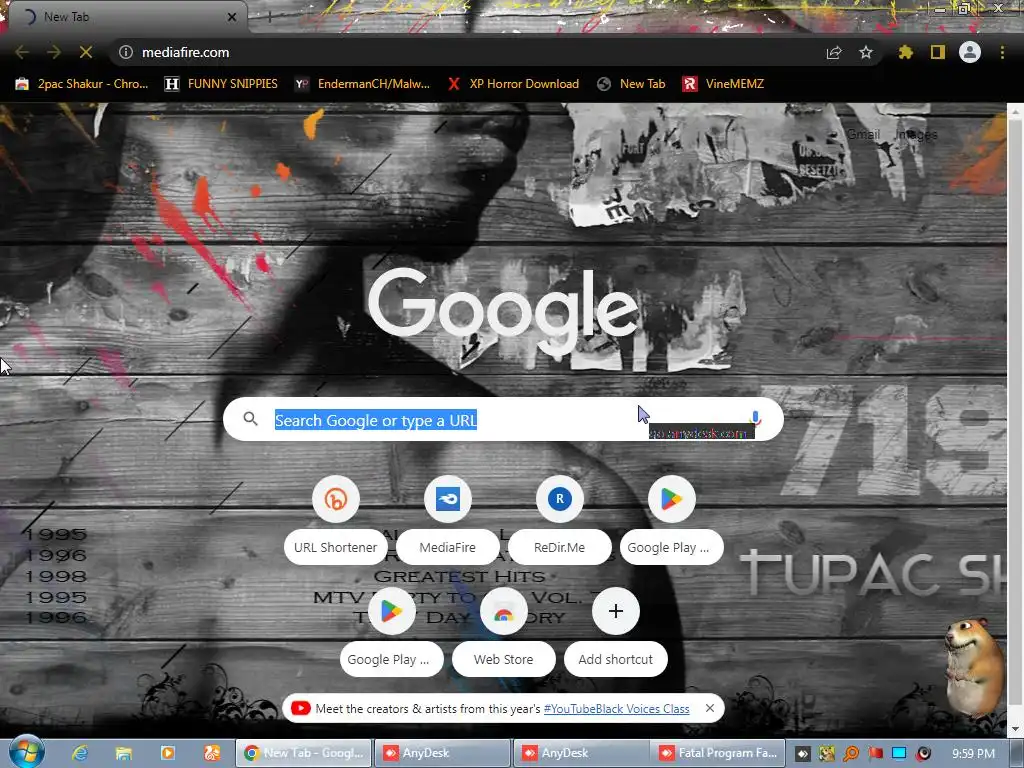Bookmark this tab with the star
Viewport: 1024px width, 768px height.
coord(866,52)
